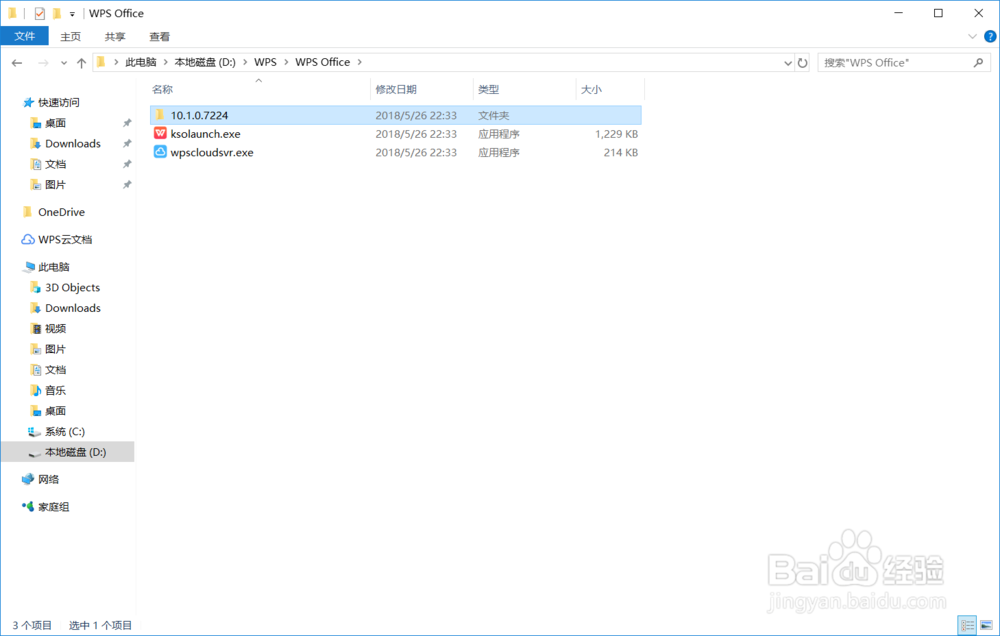This screenshot has width=1000, height=636.
Task: Switch to the 查看 ribbon tab
Action: click(159, 36)
